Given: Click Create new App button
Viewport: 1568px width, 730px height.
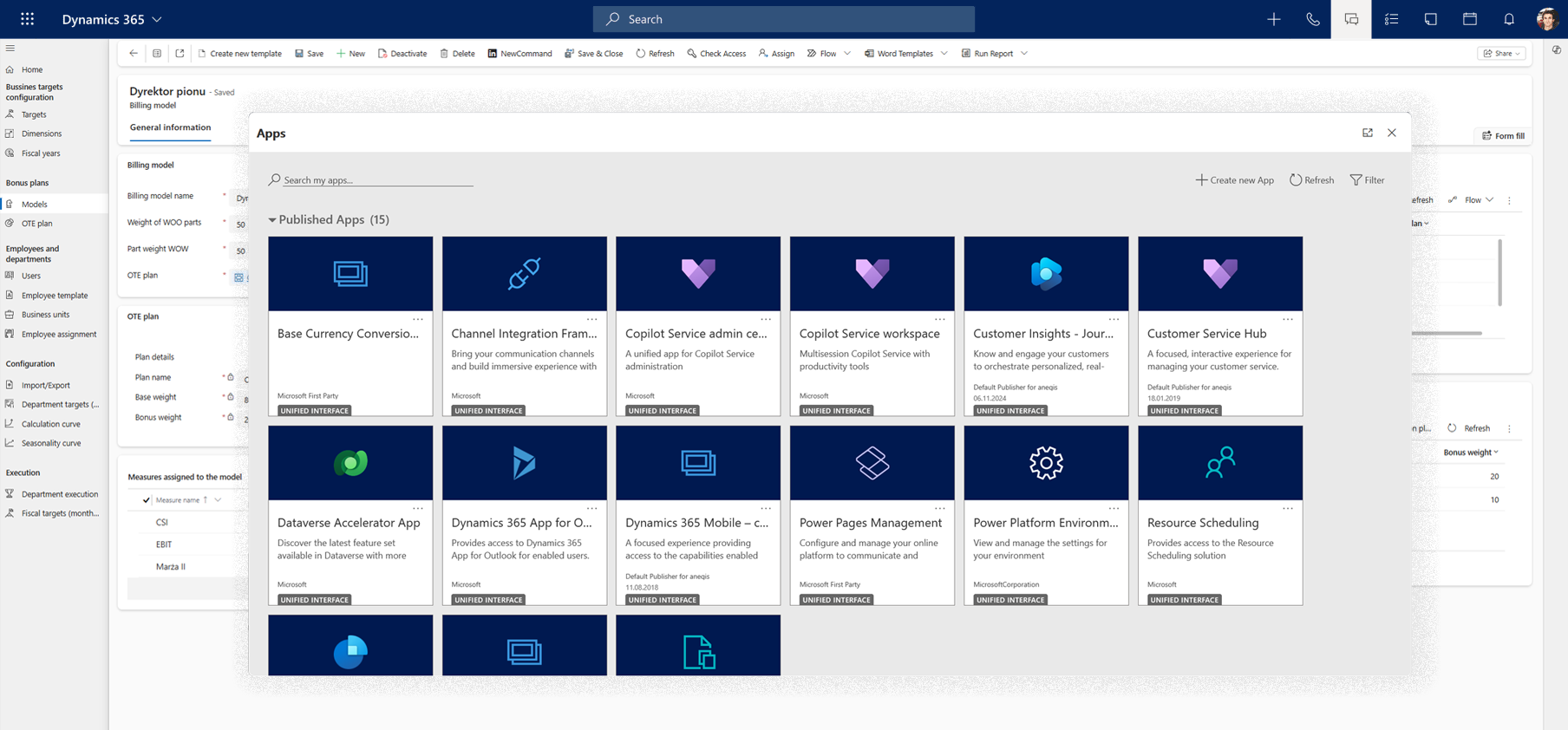Looking at the screenshot, I should click(x=1234, y=180).
